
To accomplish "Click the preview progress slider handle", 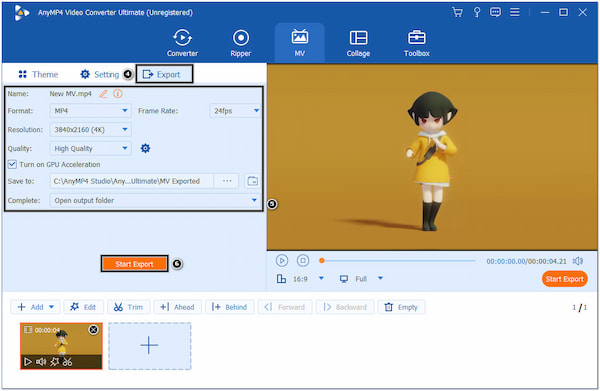I will (322, 261).
